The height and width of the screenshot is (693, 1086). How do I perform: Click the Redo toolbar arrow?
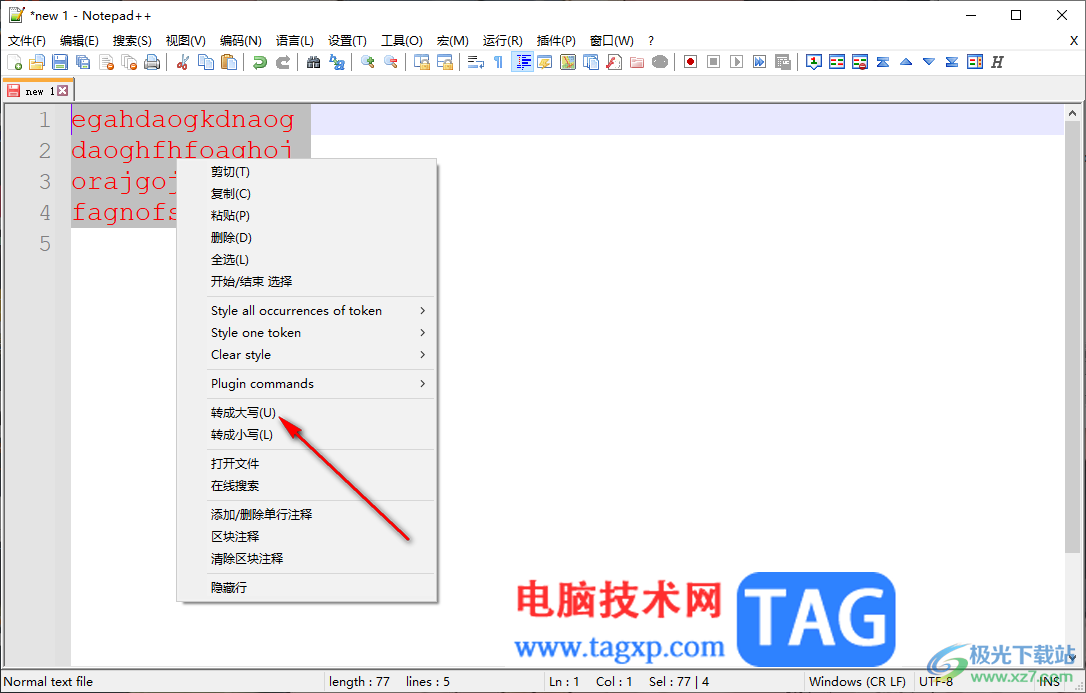tap(283, 62)
